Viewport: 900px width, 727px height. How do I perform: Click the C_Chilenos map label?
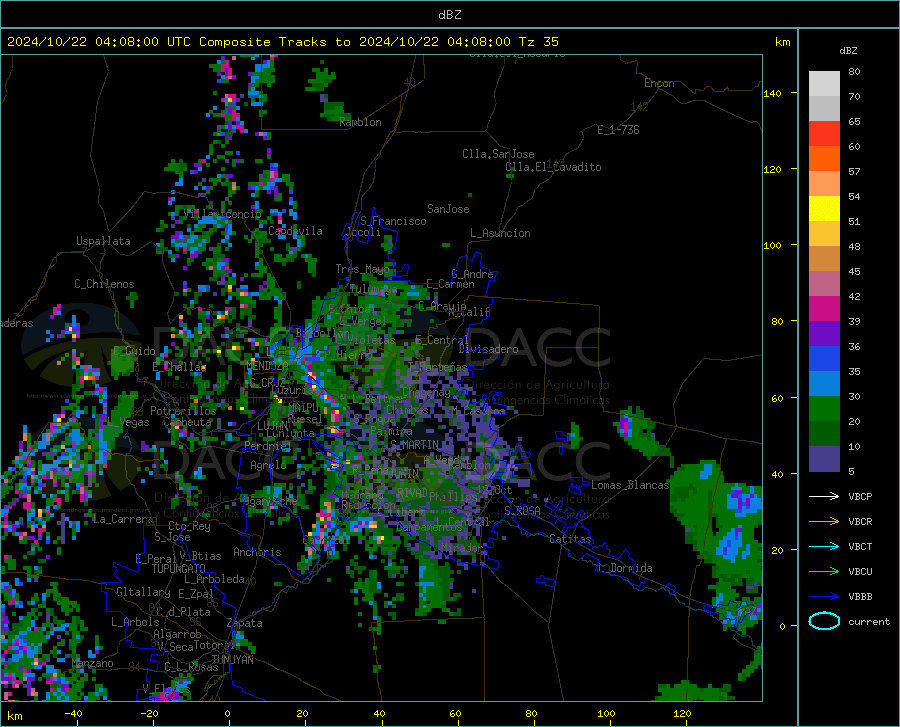pyautogui.click(x=104, y=284)
